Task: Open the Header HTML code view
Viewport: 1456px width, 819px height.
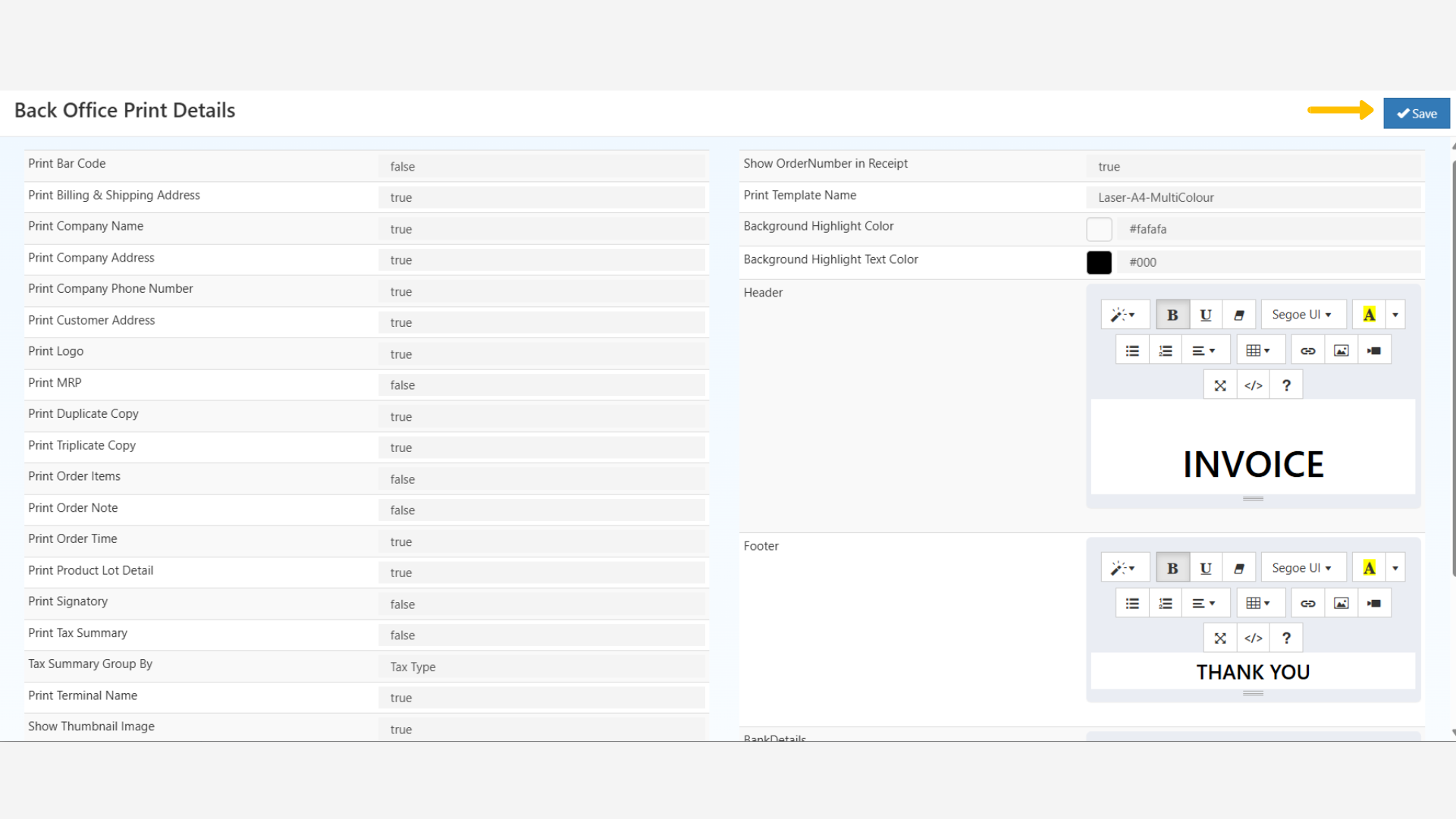Action: (x=1253, y=384)
